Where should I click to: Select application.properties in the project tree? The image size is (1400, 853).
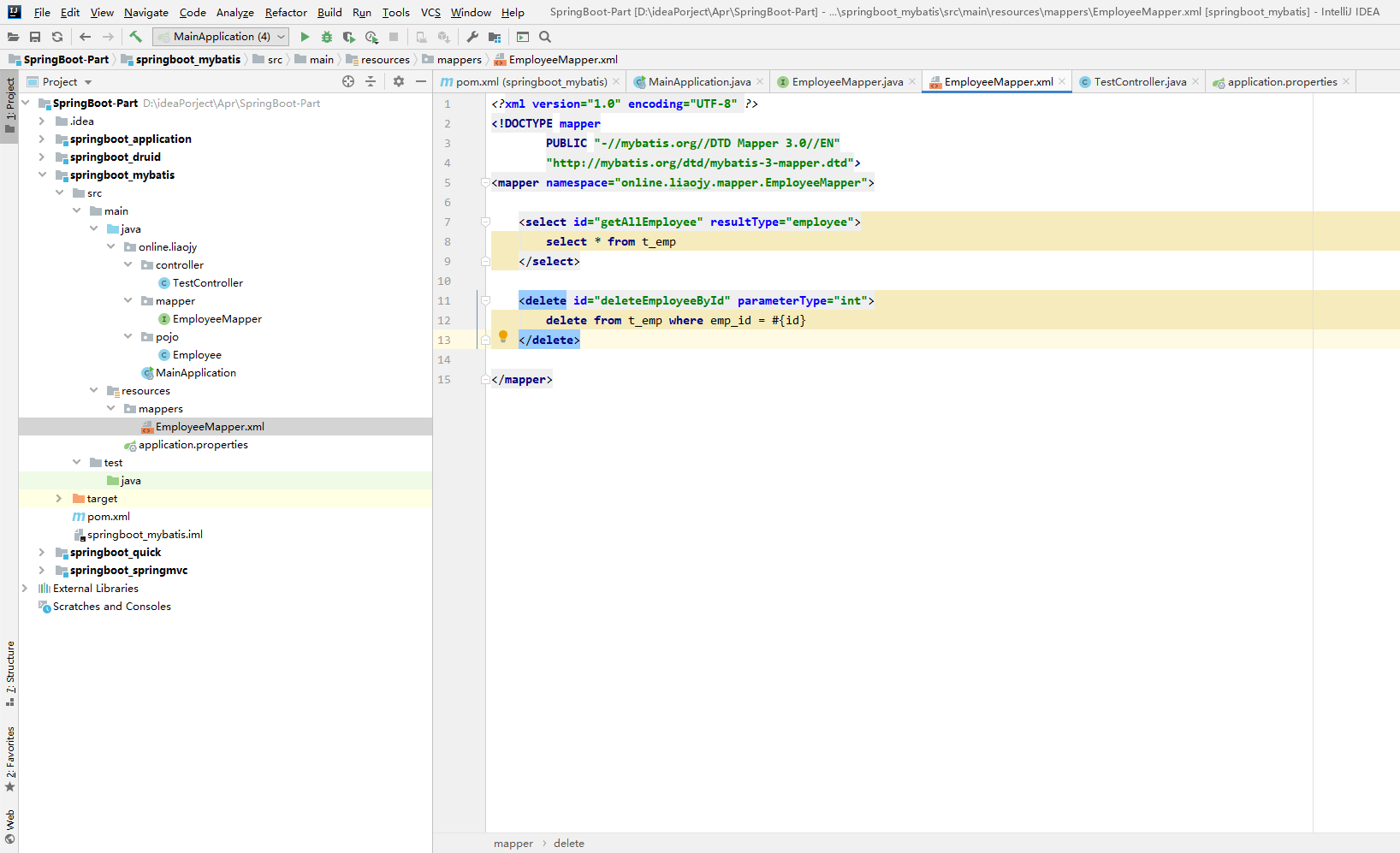193,445
